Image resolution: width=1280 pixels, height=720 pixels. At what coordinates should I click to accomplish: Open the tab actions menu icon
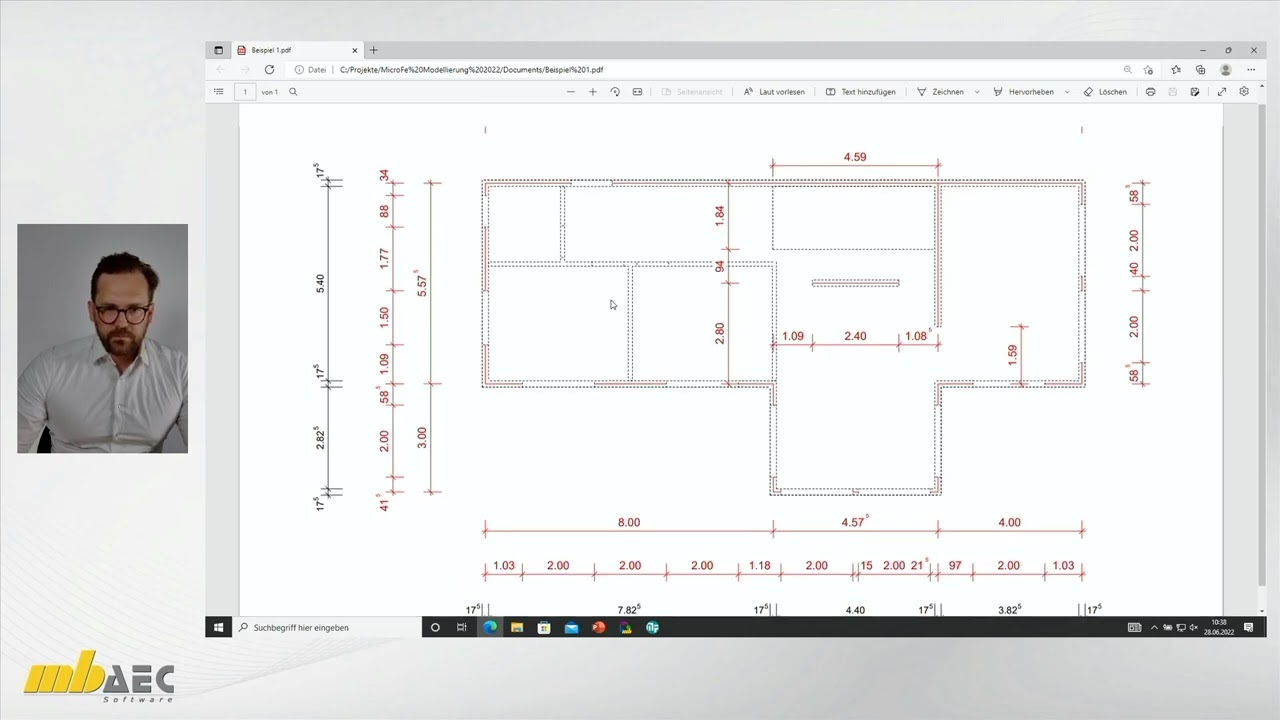click(x=218, y=50)
